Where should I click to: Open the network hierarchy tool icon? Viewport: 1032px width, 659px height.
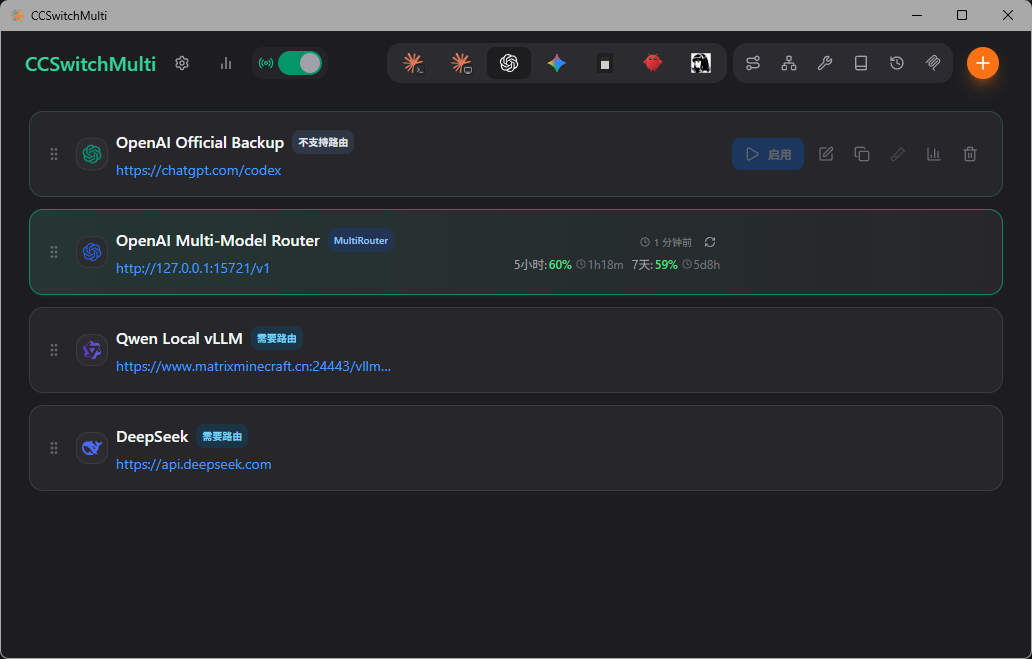click(x=788, y=63)
